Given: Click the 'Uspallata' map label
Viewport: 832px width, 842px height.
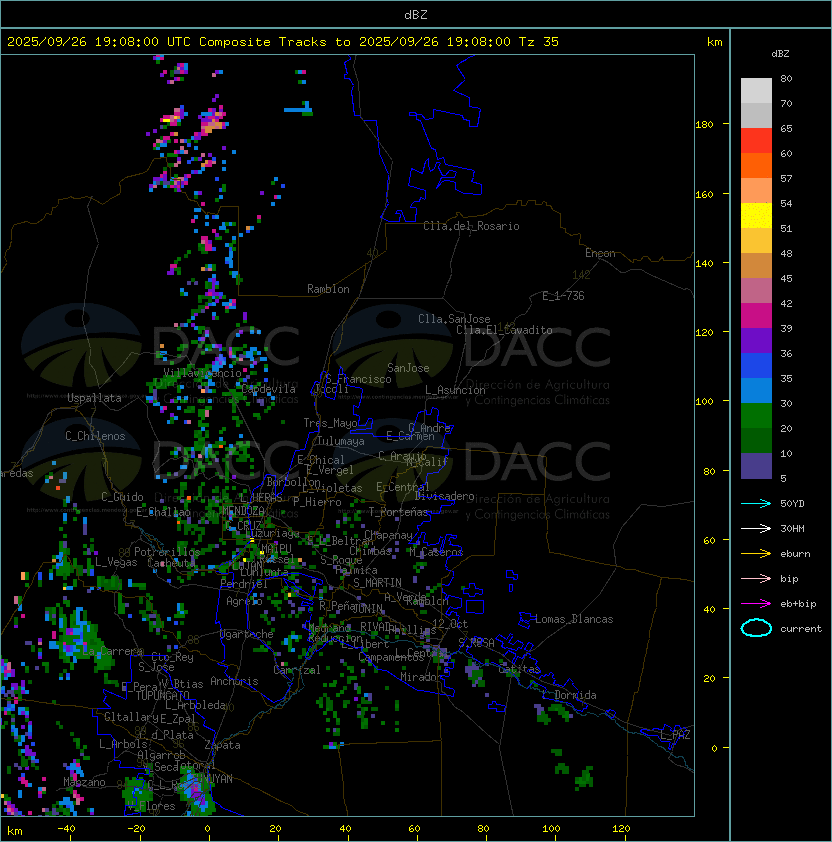Looking at the screenshot, I should [x=94, y=398].
